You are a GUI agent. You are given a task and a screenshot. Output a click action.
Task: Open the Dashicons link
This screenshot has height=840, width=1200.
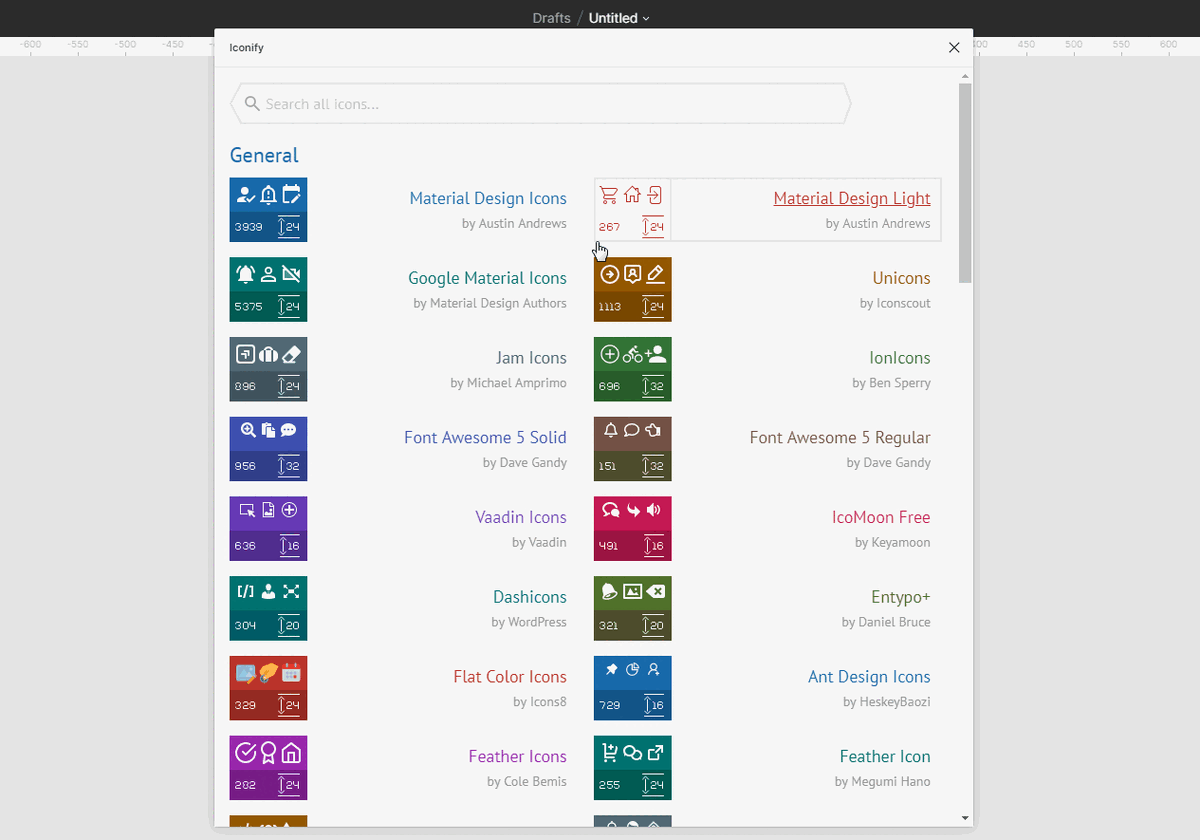530,597
